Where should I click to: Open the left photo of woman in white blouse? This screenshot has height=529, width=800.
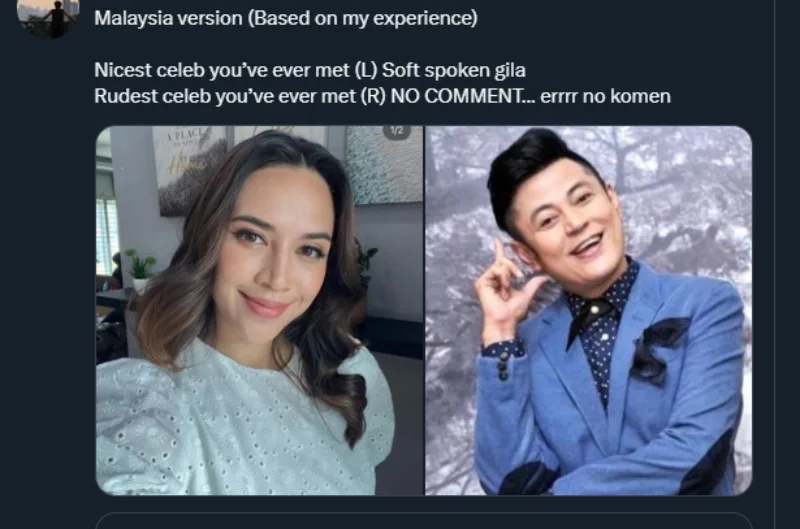[x=260, y=310]
